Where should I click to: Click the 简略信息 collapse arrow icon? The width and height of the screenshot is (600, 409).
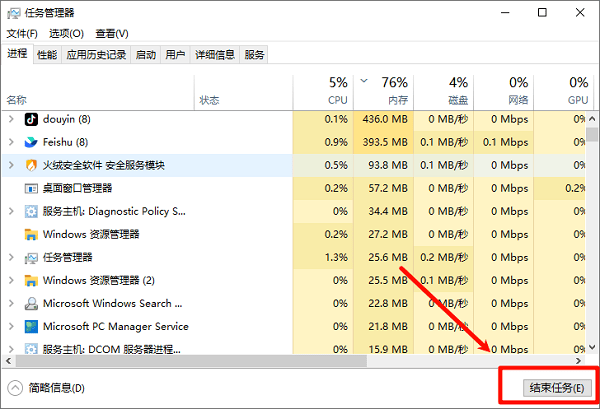tap(15, 388)
